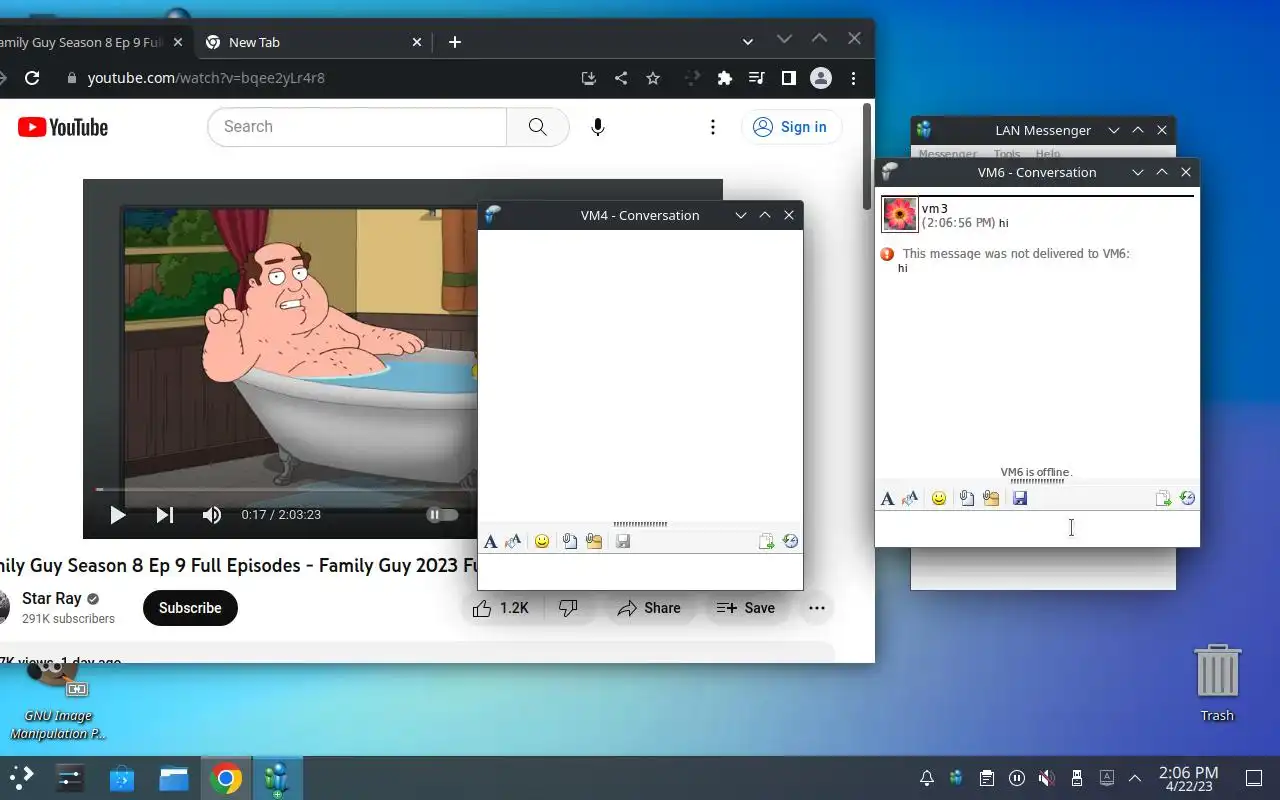Viewport: 1280px width, 800px height.
Task: Click the muted volume tray icon
Action: click(1046, 778)
